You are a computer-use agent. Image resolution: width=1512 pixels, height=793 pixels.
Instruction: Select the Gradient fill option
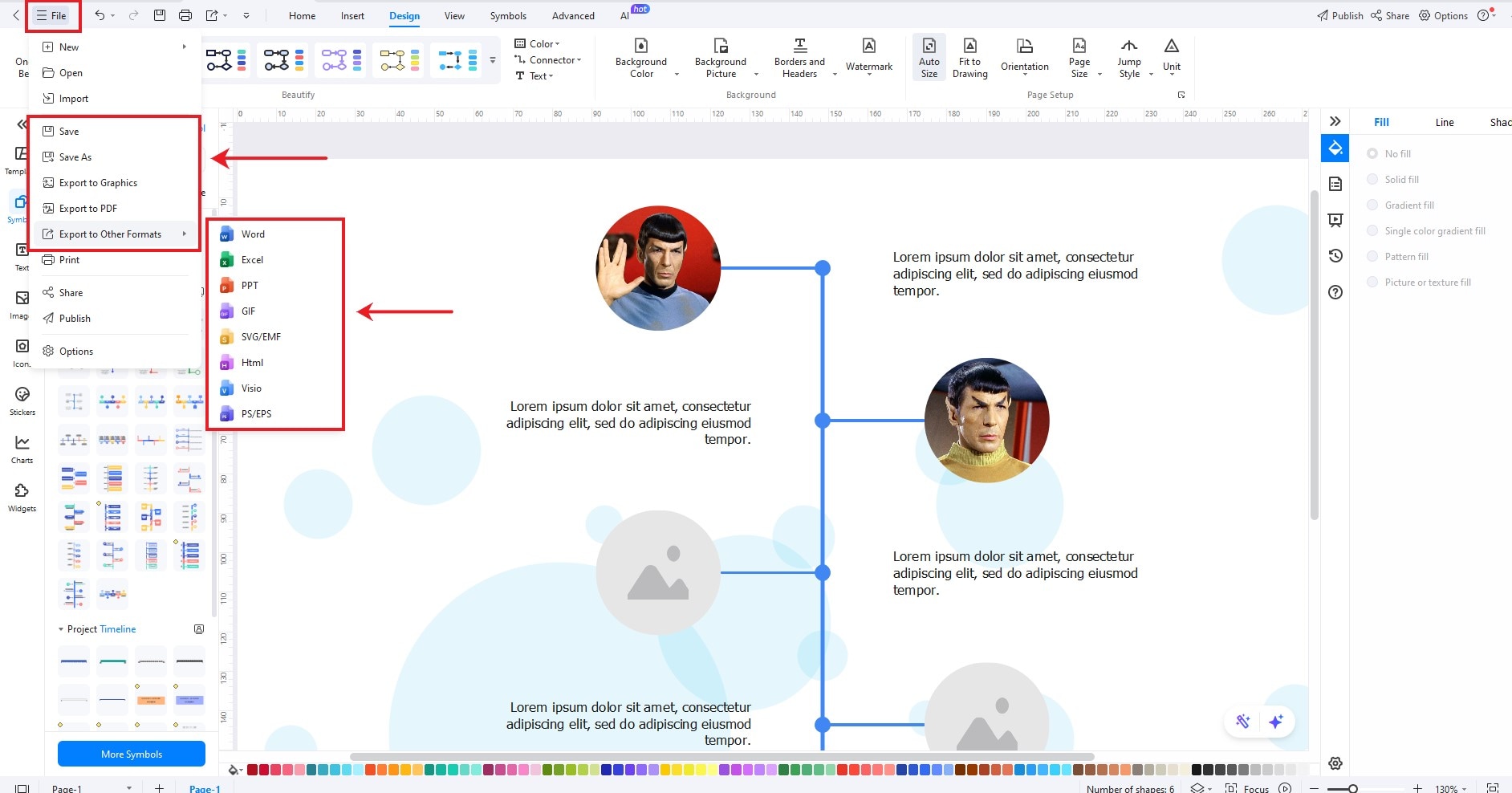point(1400,205)
